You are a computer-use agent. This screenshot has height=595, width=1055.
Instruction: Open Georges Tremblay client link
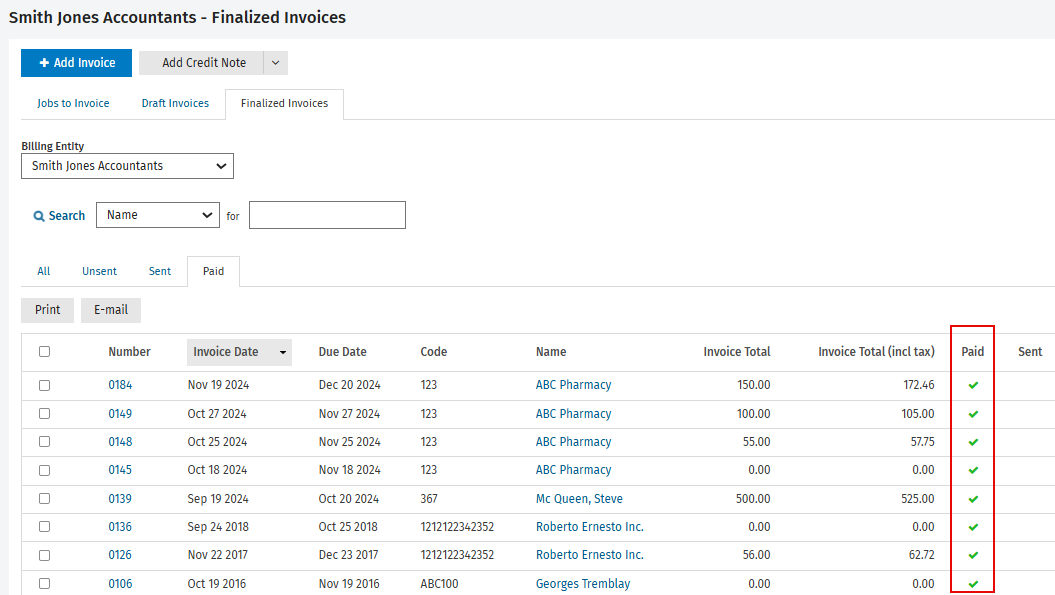coord(583,584)
